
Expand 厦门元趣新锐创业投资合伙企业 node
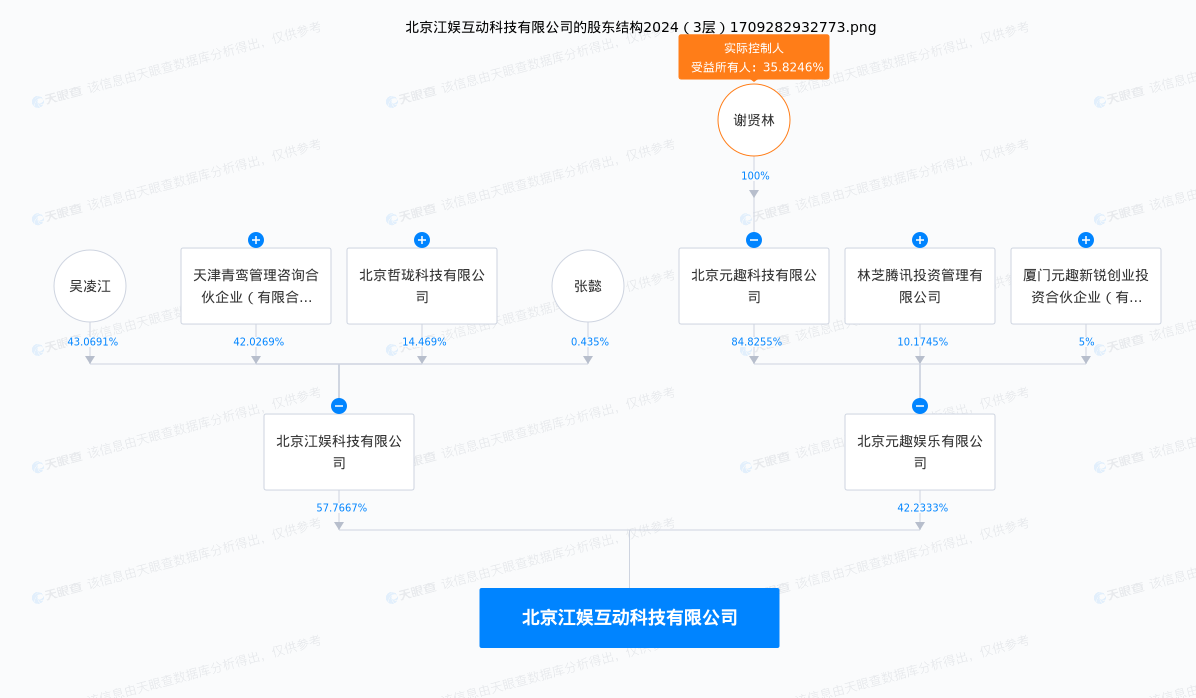[x=1086, y=240]
